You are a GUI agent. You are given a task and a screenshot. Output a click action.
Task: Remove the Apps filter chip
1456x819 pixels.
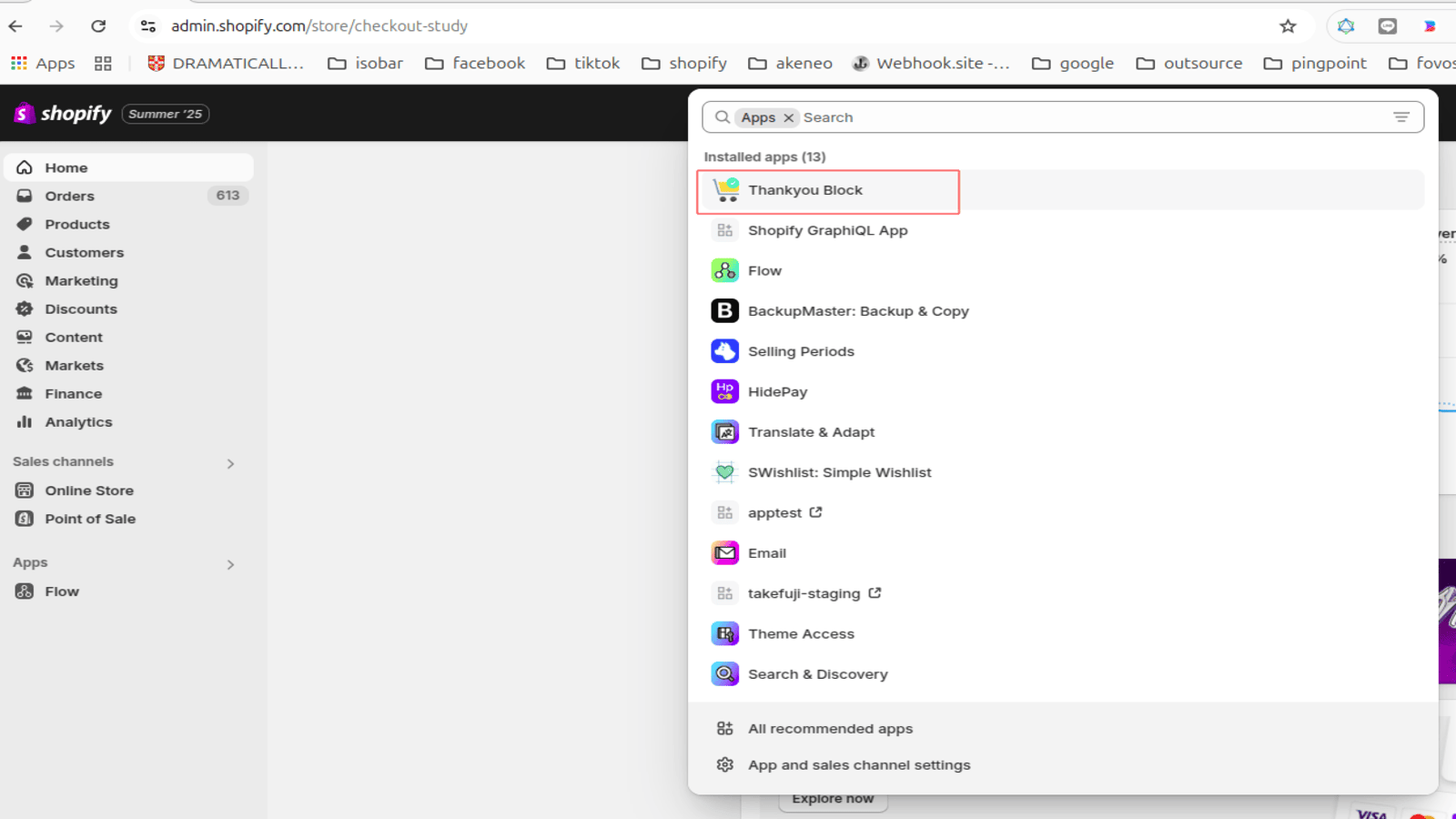click(789, 117)
